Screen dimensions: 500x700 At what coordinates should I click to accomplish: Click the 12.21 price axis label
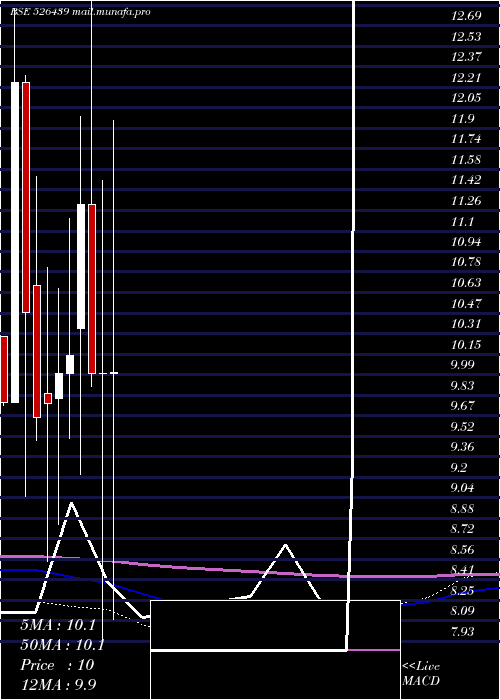(466, 78)
